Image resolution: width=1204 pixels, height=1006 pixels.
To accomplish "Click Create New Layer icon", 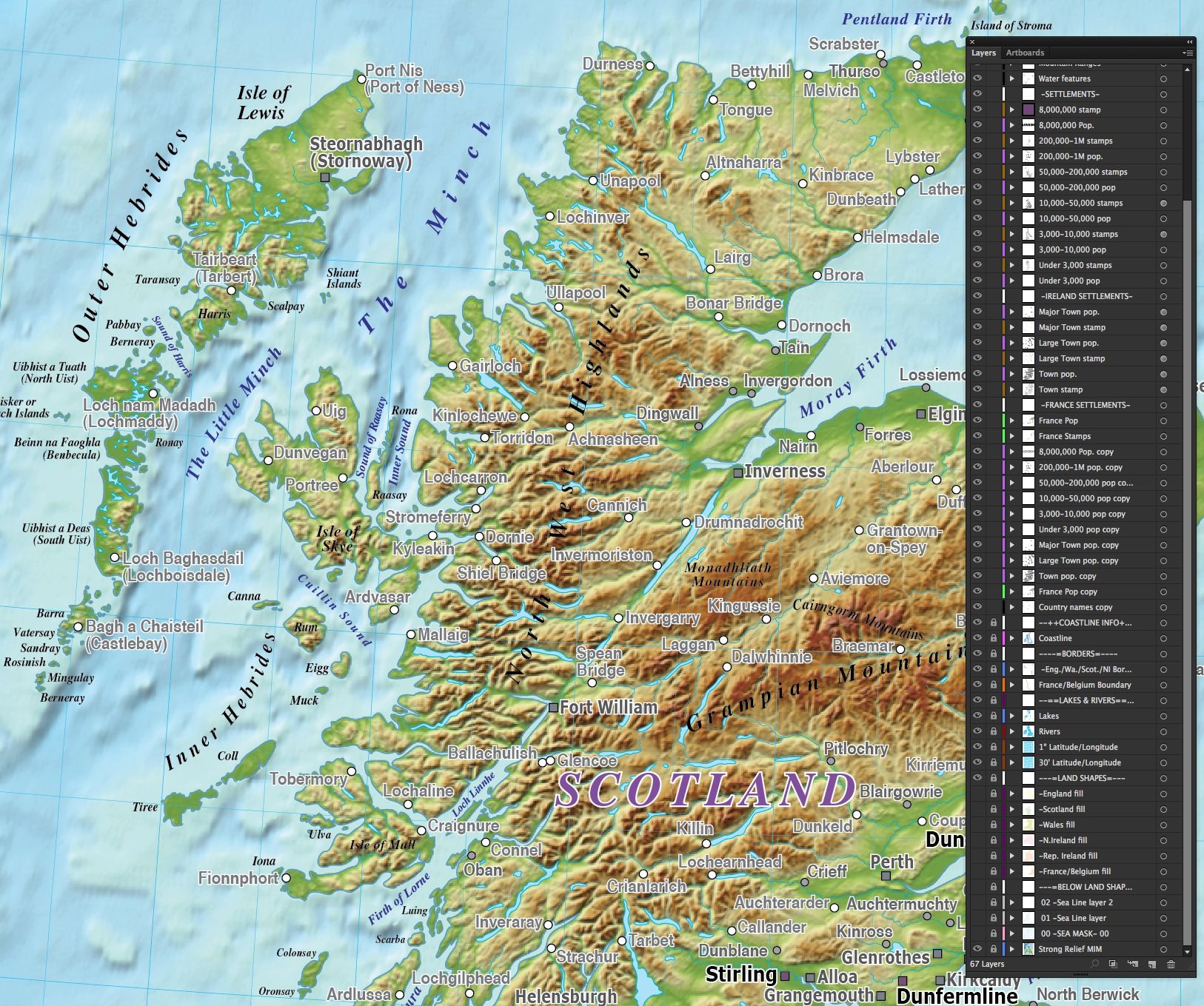I will tap(1151, 964).
